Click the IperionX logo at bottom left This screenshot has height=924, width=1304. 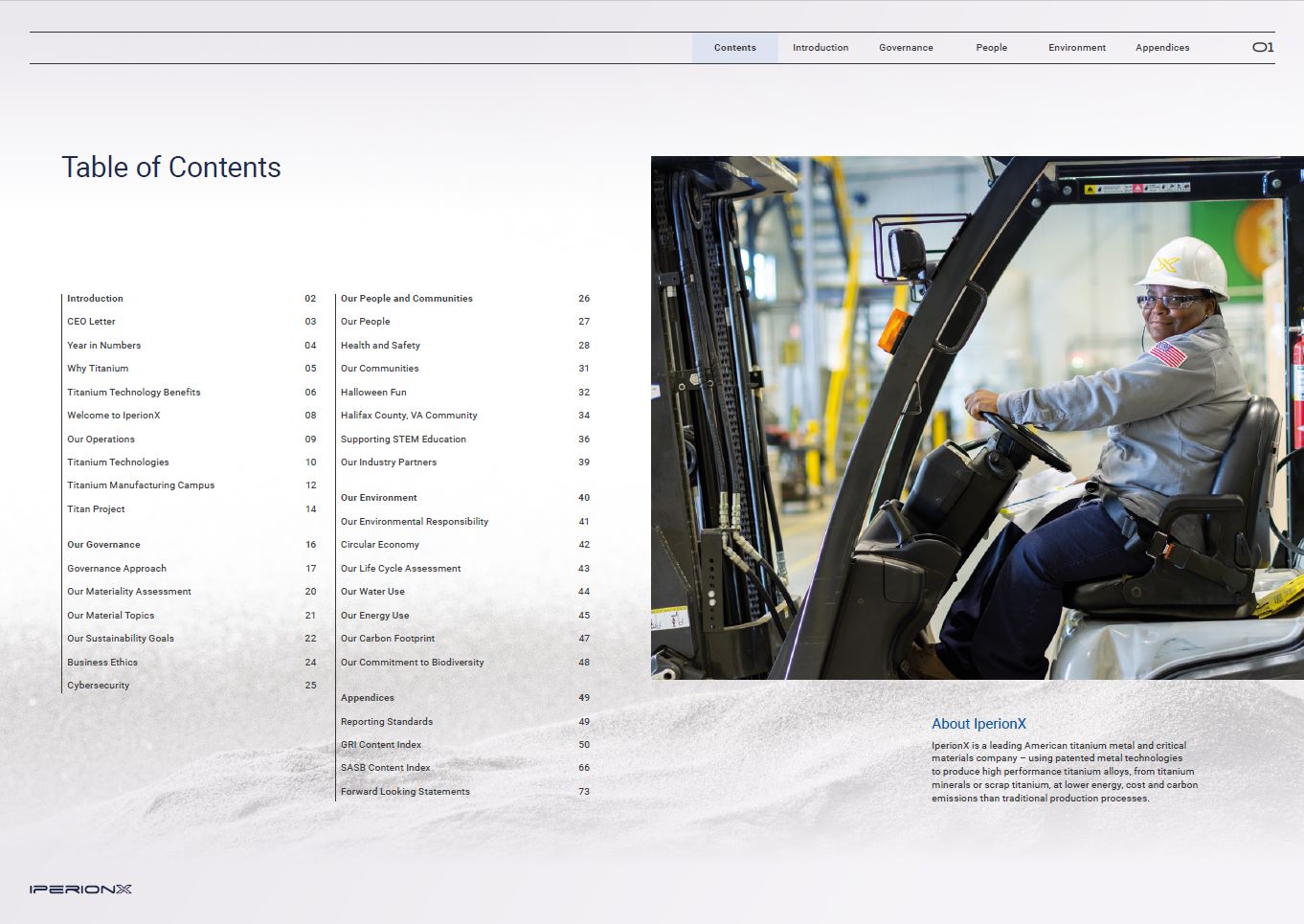tap(80, 890)
